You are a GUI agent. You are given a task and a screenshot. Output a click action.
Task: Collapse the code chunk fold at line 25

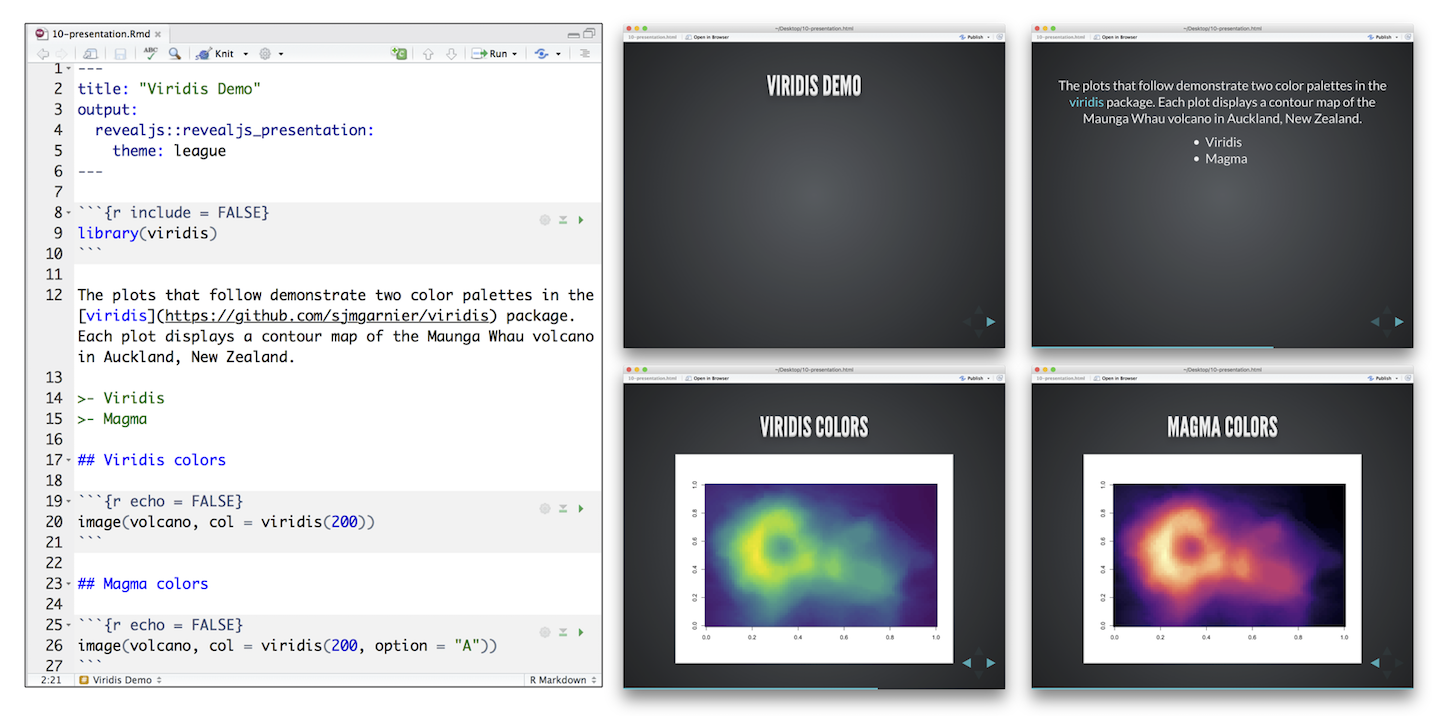coord(69,625)
